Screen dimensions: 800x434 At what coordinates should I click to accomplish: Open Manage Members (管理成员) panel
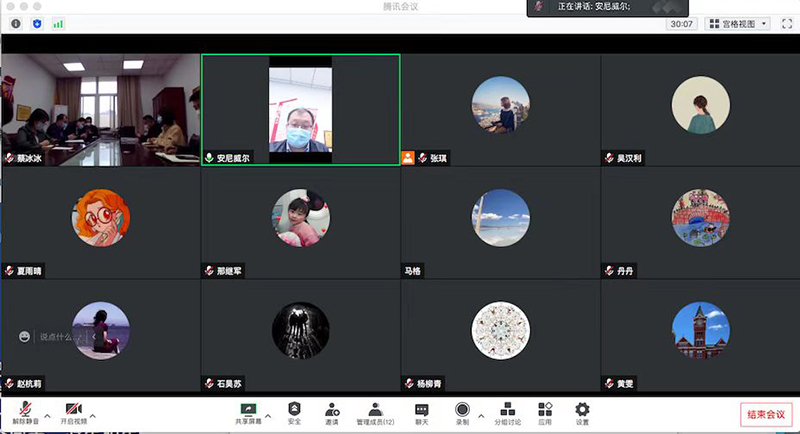(x=375, y=410)
